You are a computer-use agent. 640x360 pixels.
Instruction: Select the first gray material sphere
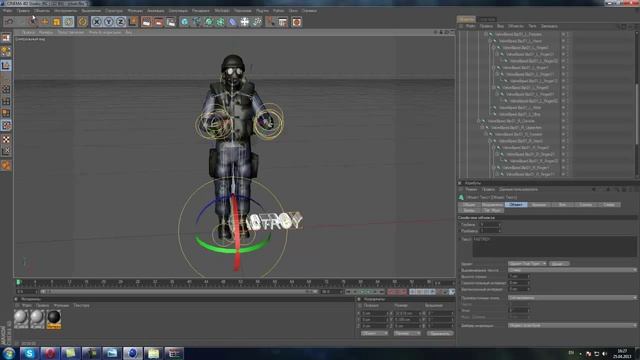[x=21, y=318]
